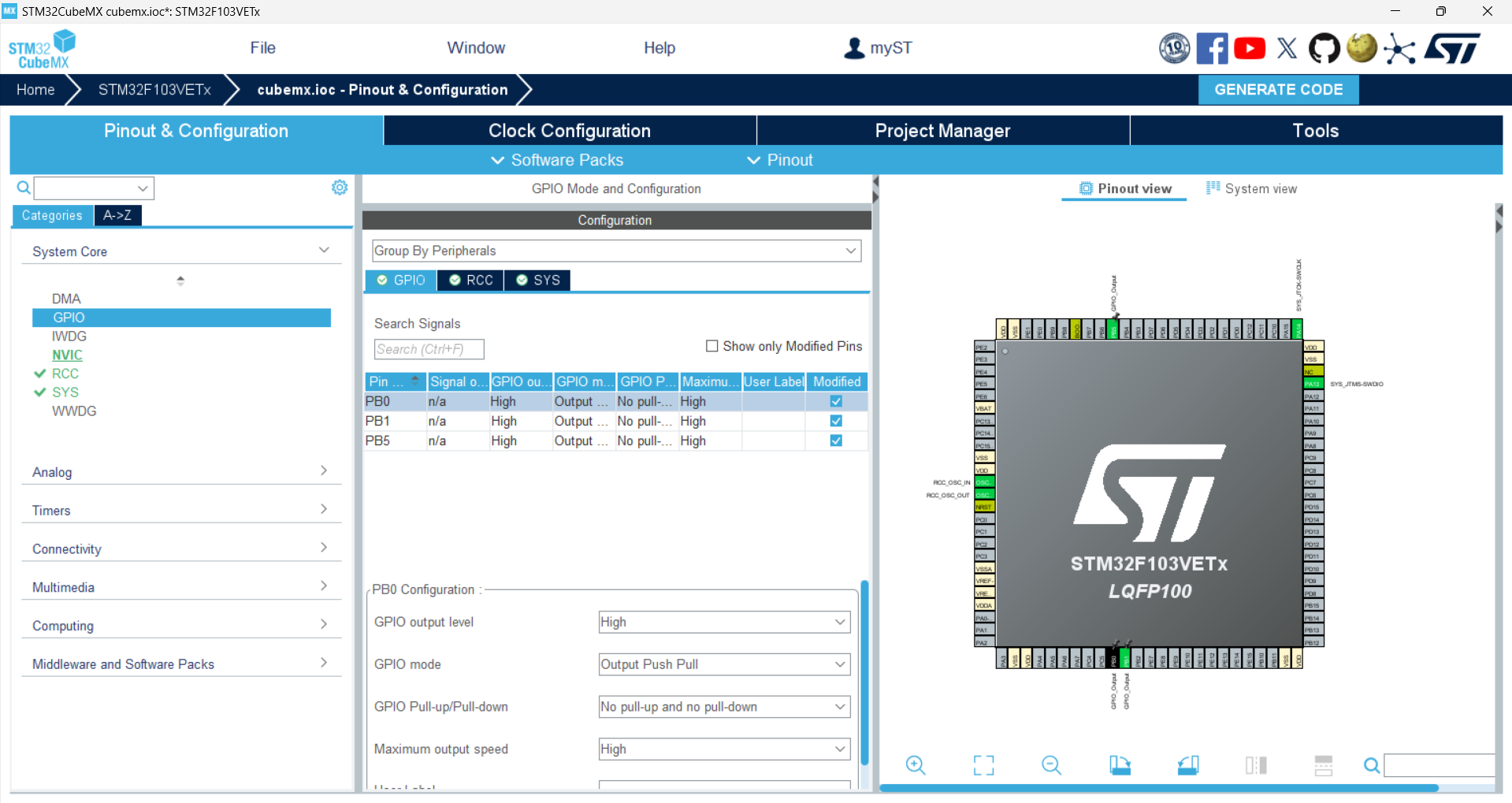
Task: Open the community network icon
Action: click(x=1399, y=48)
